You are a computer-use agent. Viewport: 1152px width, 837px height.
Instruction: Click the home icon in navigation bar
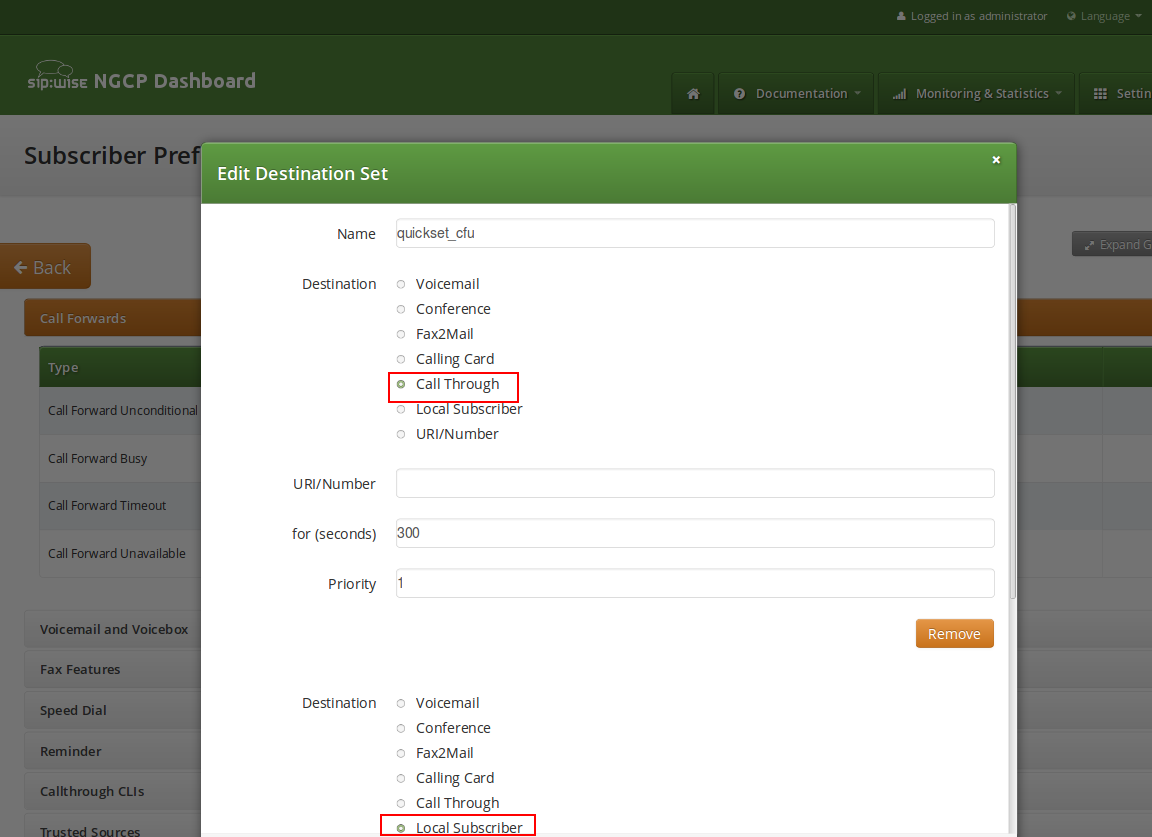(693, 93)
